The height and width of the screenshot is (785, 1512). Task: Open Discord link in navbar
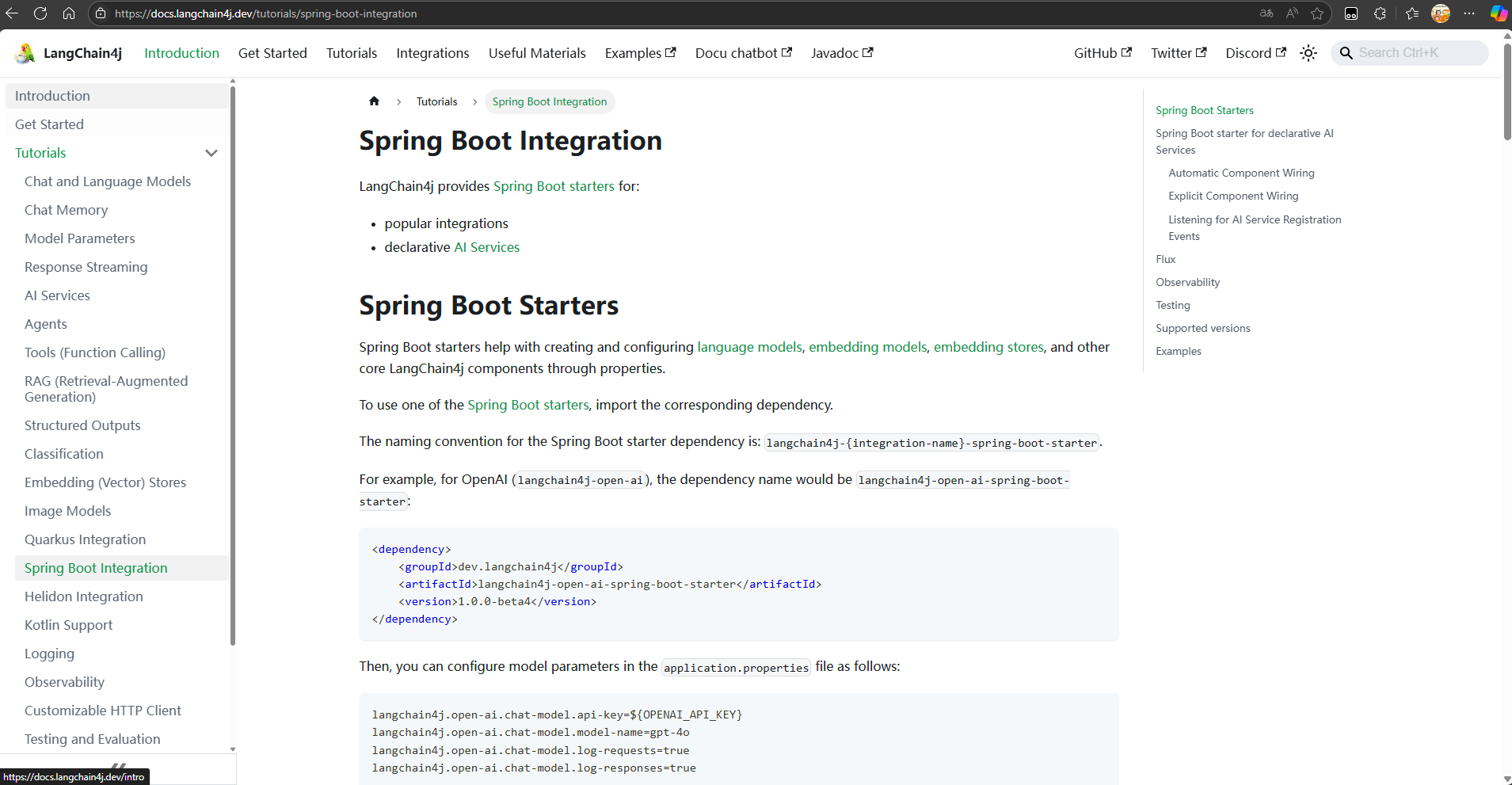pyautogui.click(x=1255, y=53)
